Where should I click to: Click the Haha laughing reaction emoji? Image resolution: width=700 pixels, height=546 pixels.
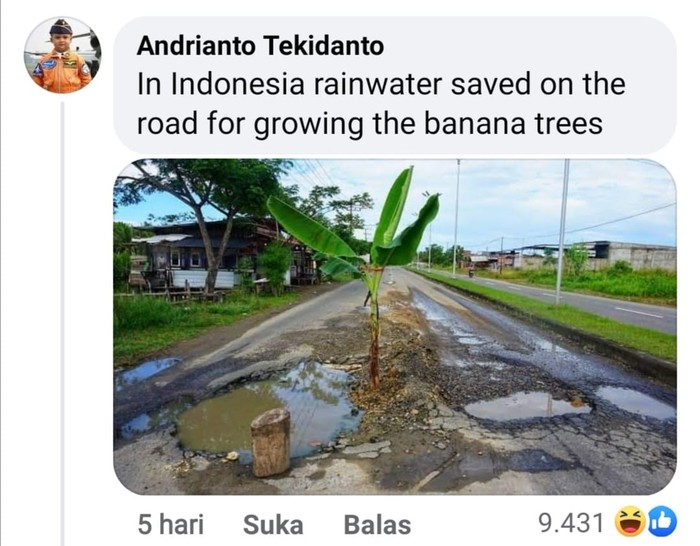pyautogui.click(x=629, y=522)
